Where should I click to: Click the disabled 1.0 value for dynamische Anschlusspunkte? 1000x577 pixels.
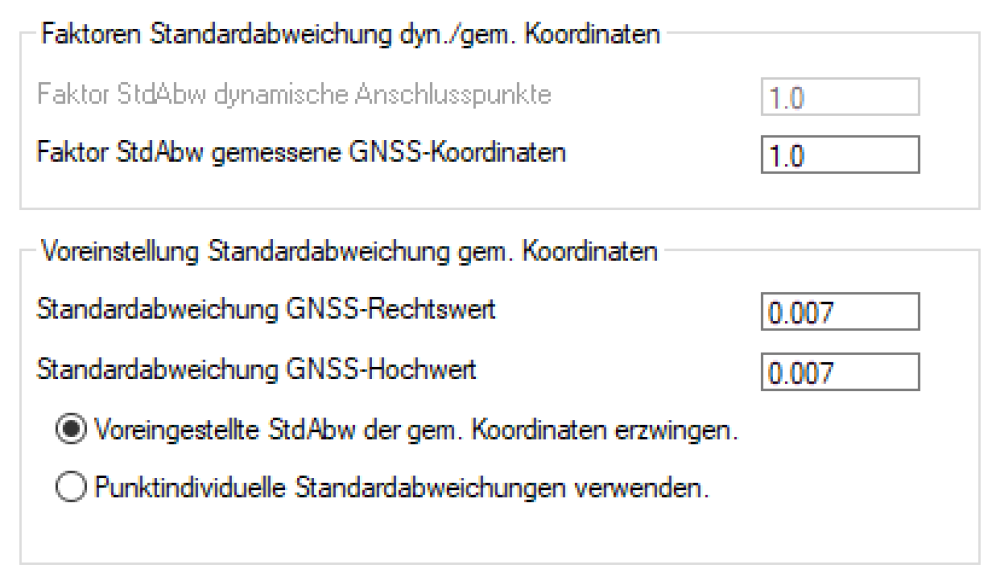click(783, 98)
